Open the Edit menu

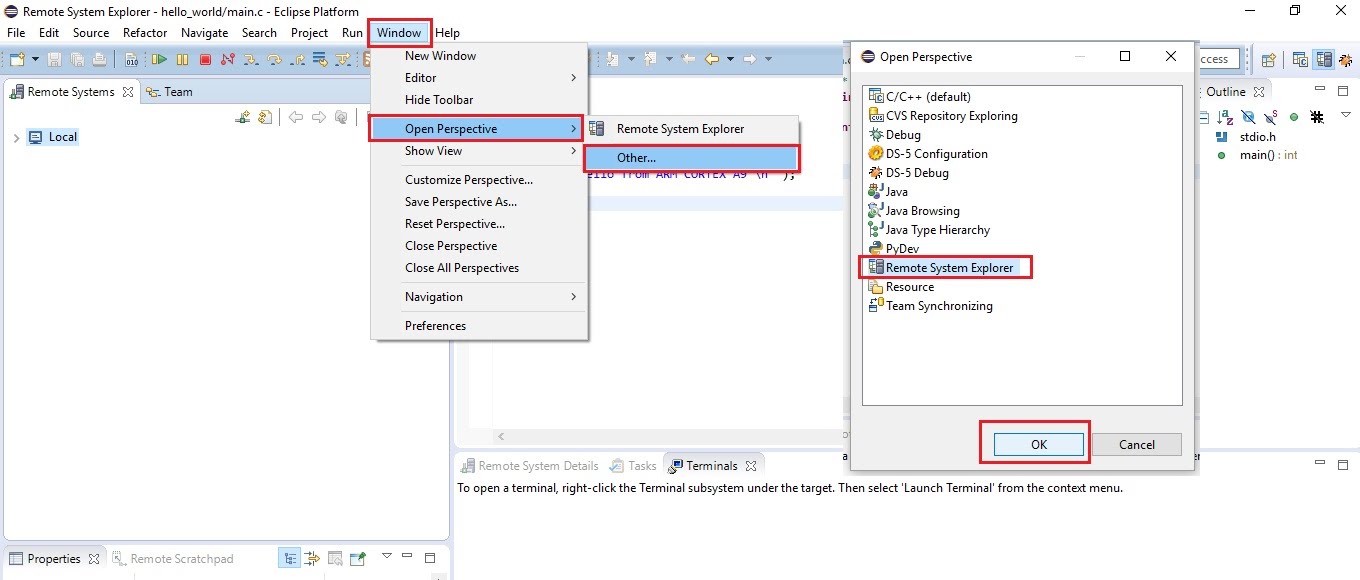49,33
